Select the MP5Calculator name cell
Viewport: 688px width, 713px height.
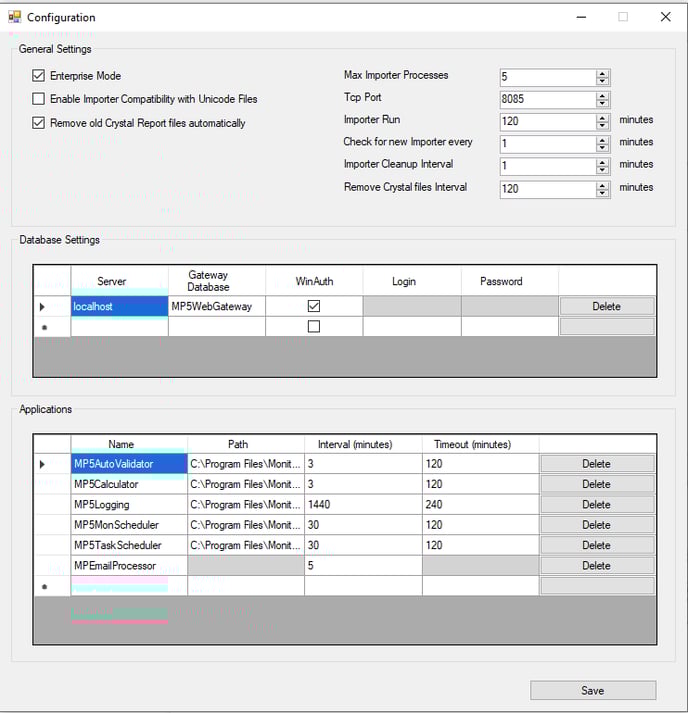tap(128, 484)
